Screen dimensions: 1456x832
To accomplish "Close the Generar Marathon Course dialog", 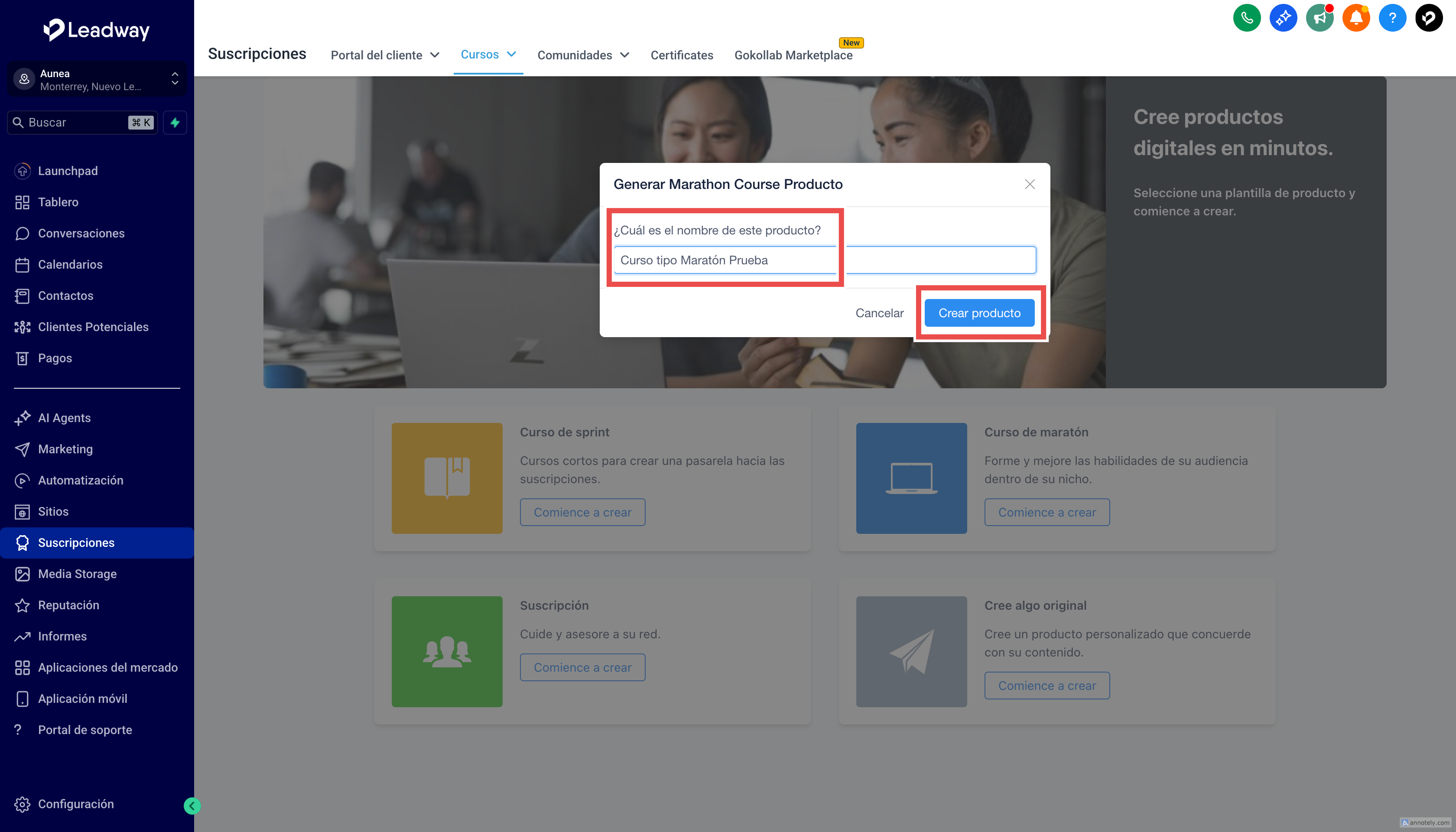I will 1029,184.
